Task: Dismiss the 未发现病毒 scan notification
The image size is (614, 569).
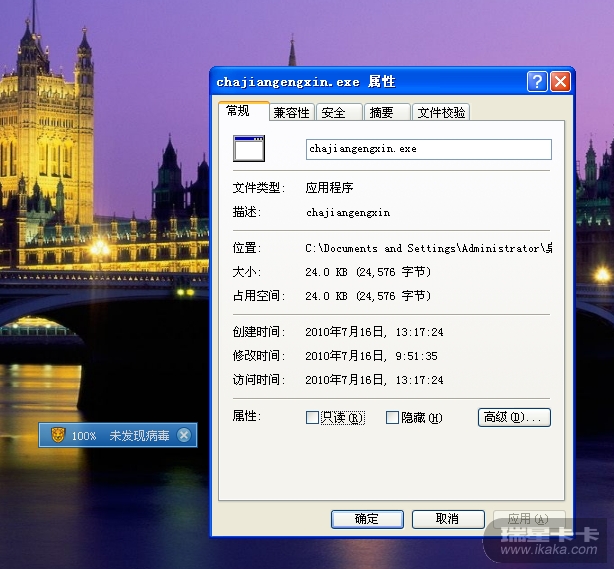Action: [x=184, y=435]
